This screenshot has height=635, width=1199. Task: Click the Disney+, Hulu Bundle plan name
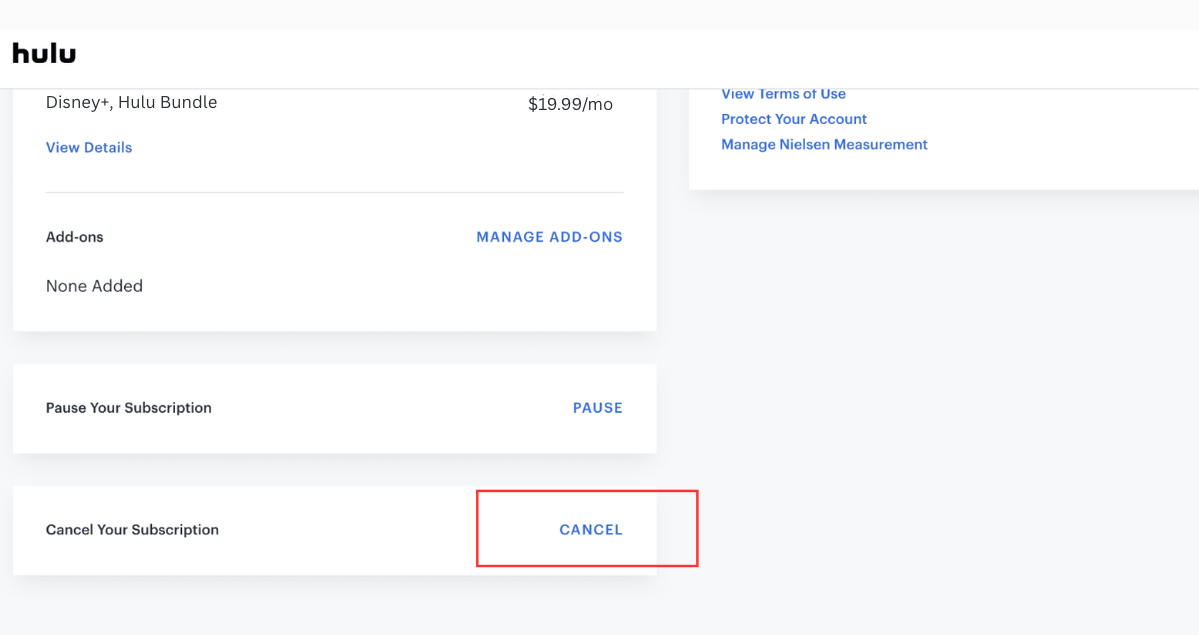point(131,102)
